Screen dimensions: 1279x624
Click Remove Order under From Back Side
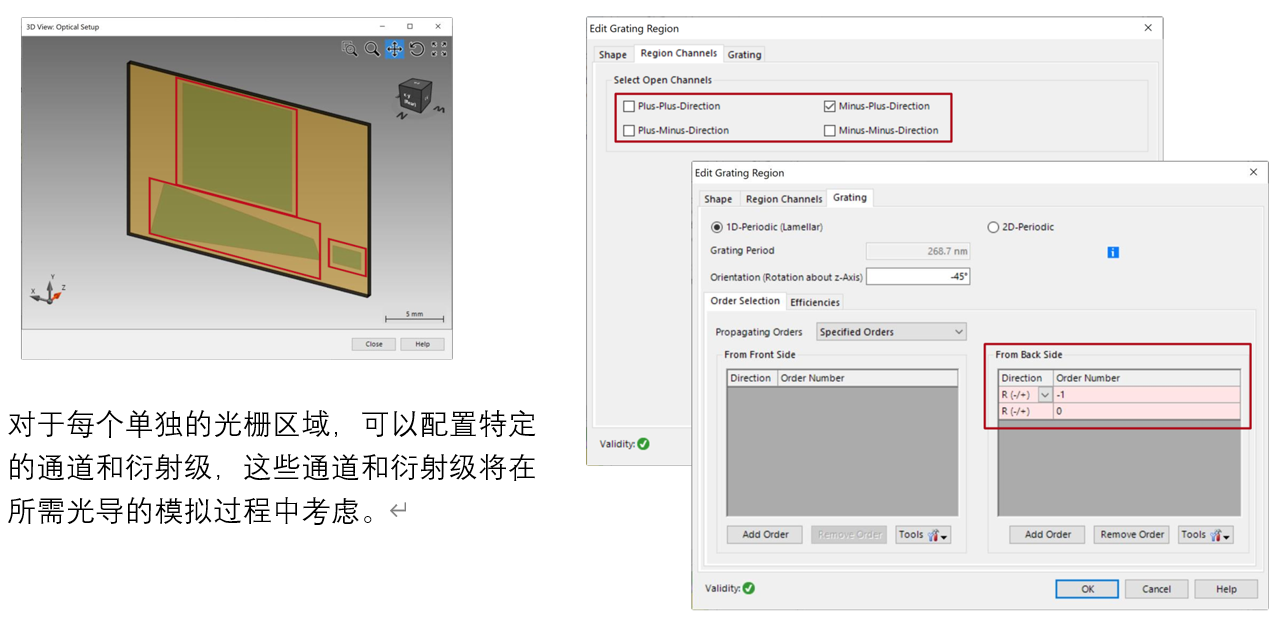click(x=1132, y=535)
